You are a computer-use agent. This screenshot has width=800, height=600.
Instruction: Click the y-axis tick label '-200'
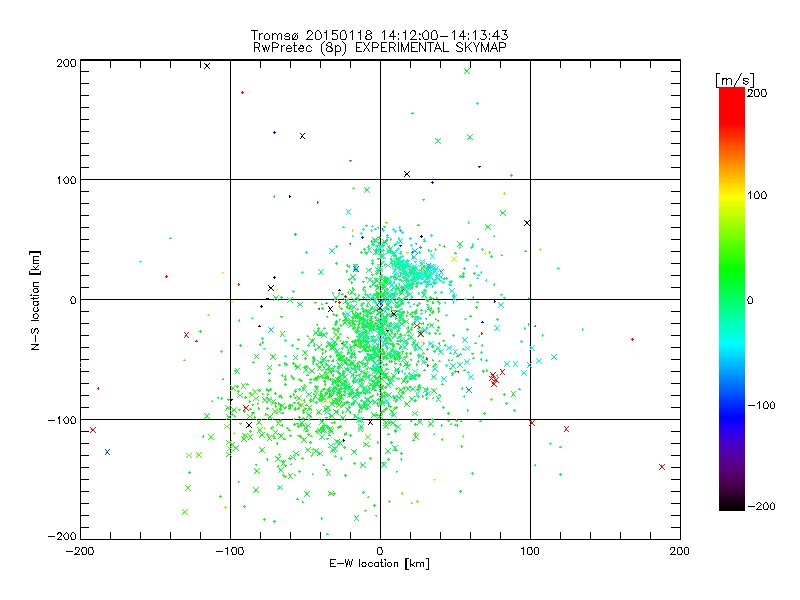coord(62,536)
